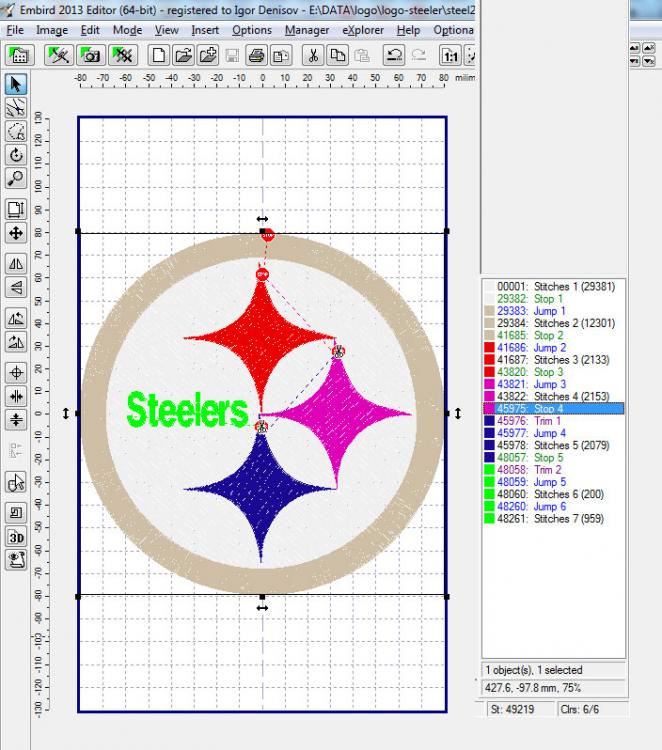The image size is (662, 750).
Task: Center design vertically
Action: coord(16,419)
